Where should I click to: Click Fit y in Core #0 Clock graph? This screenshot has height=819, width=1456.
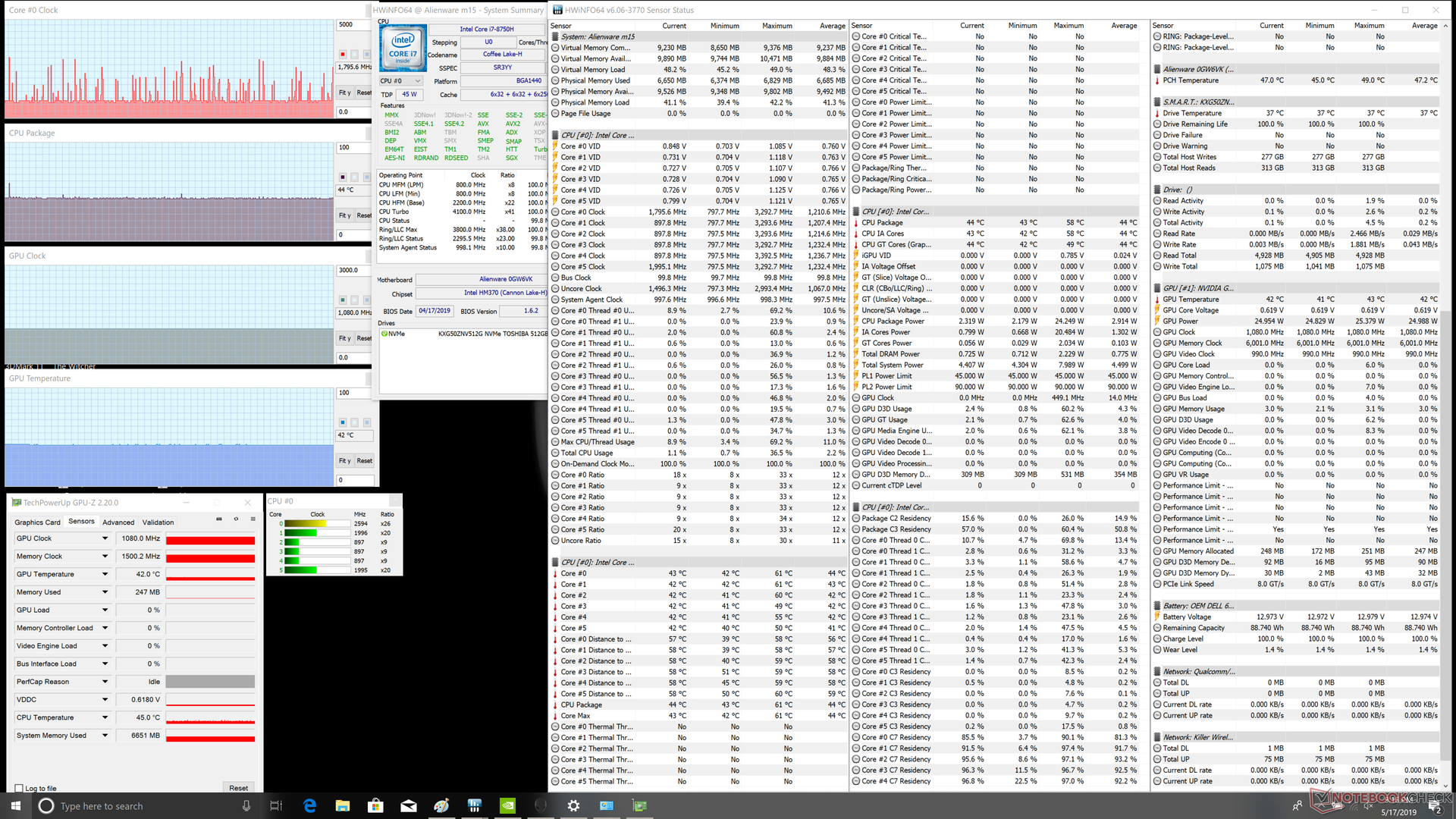(344, 93)
